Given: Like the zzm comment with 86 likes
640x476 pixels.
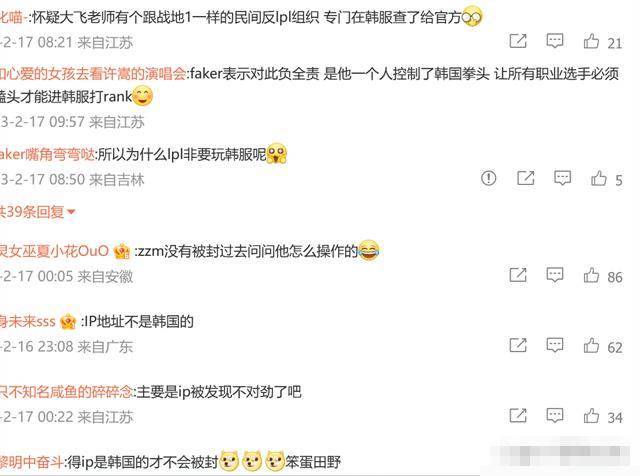Looking at the screenshot, I should point(591,275).
